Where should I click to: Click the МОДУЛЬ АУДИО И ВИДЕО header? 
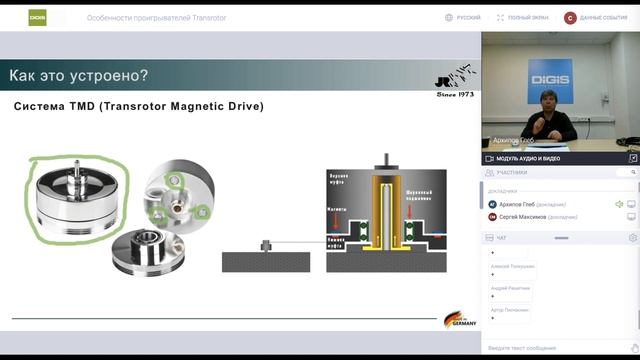tap(528, 158)
